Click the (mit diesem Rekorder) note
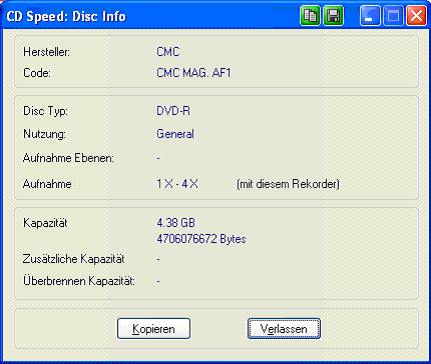The width and height of the screenshot is (431, 364). pos(288,184)
